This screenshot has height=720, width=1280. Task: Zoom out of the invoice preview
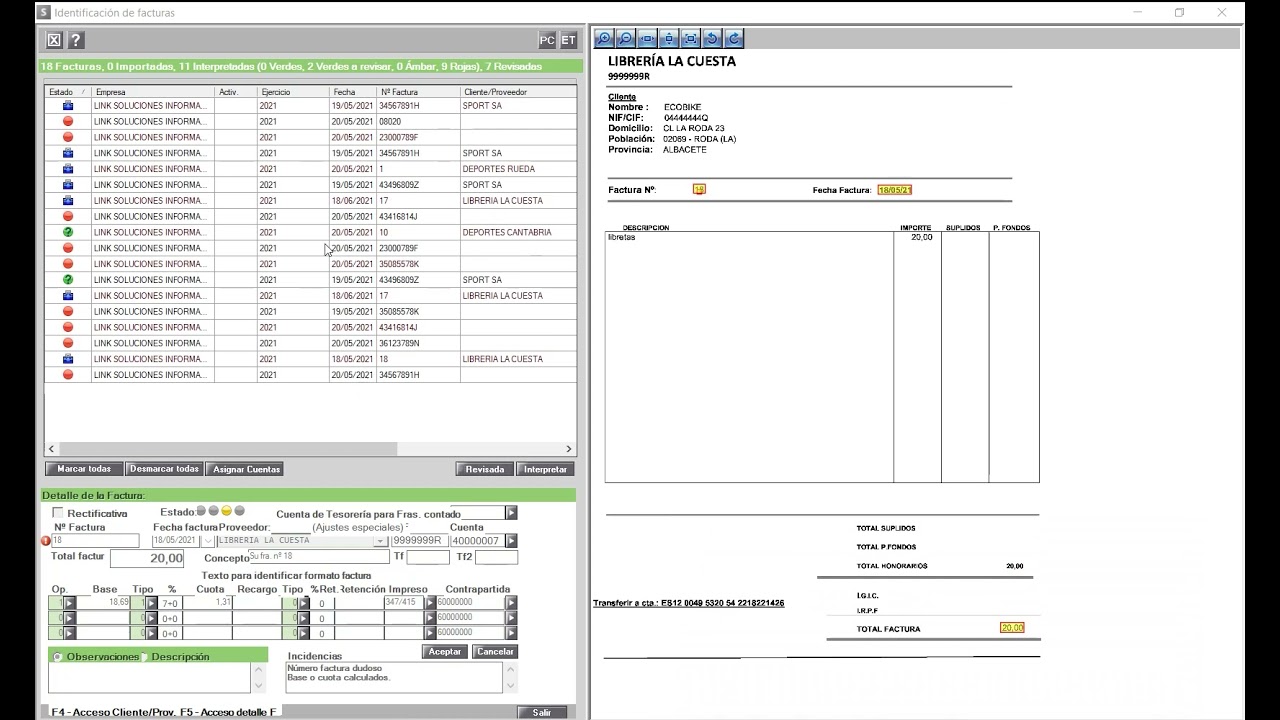(x=626, y=39)
